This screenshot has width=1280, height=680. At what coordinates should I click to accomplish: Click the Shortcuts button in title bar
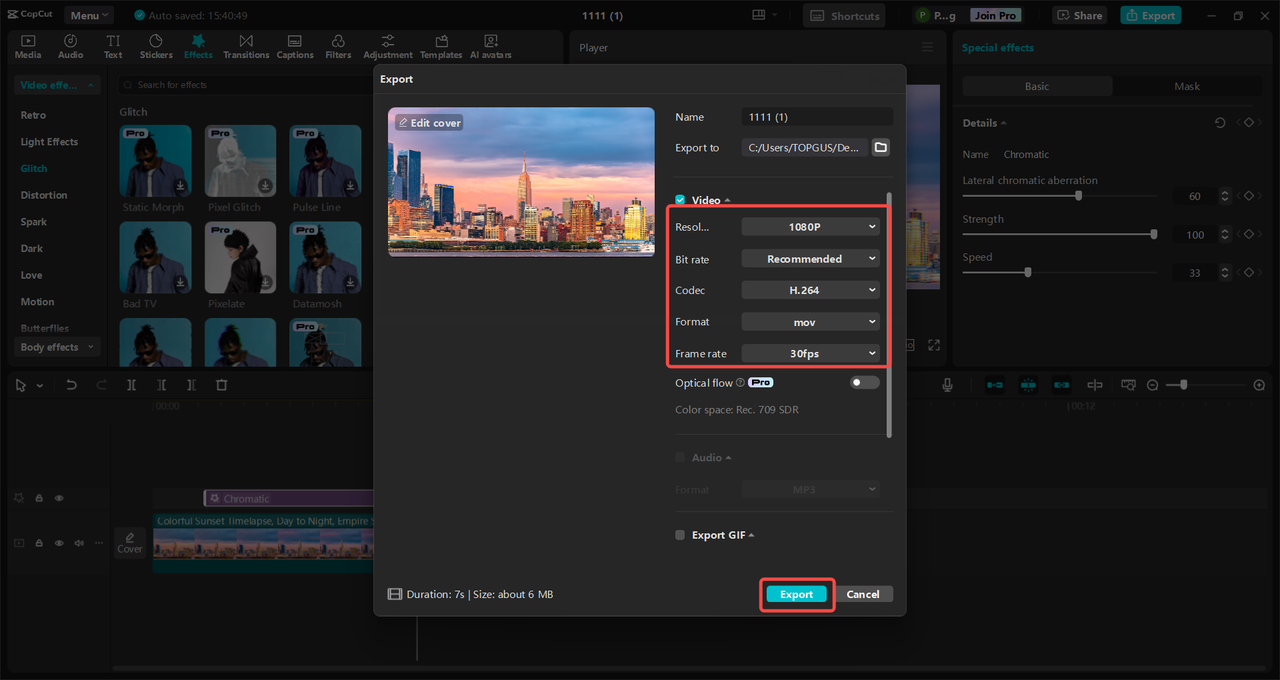pyautogui.click(x=845, y=15)
